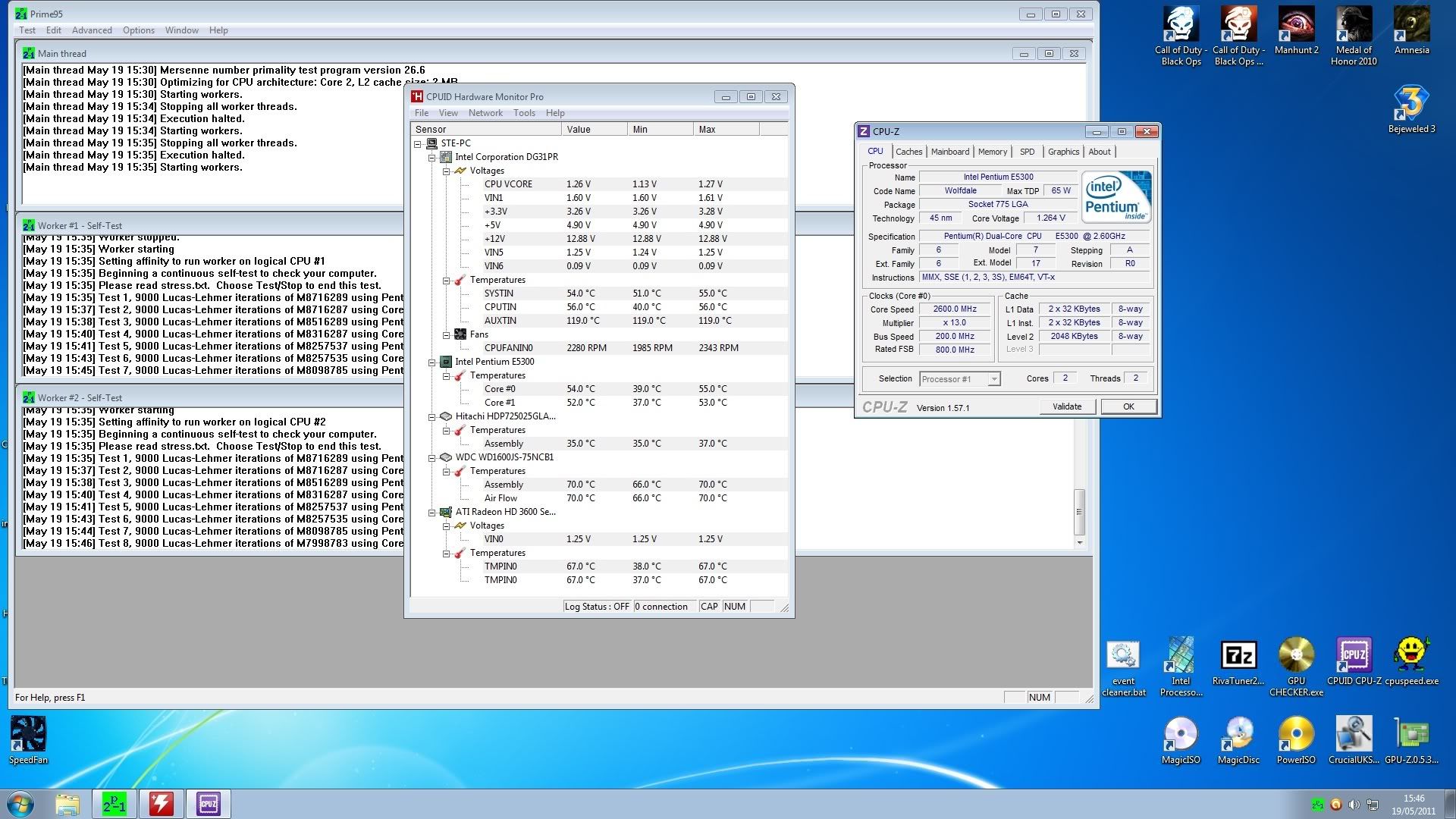Toggle the CAP indicator in HWMonitor
The image size is (1456, 819).
click(709, 606)
